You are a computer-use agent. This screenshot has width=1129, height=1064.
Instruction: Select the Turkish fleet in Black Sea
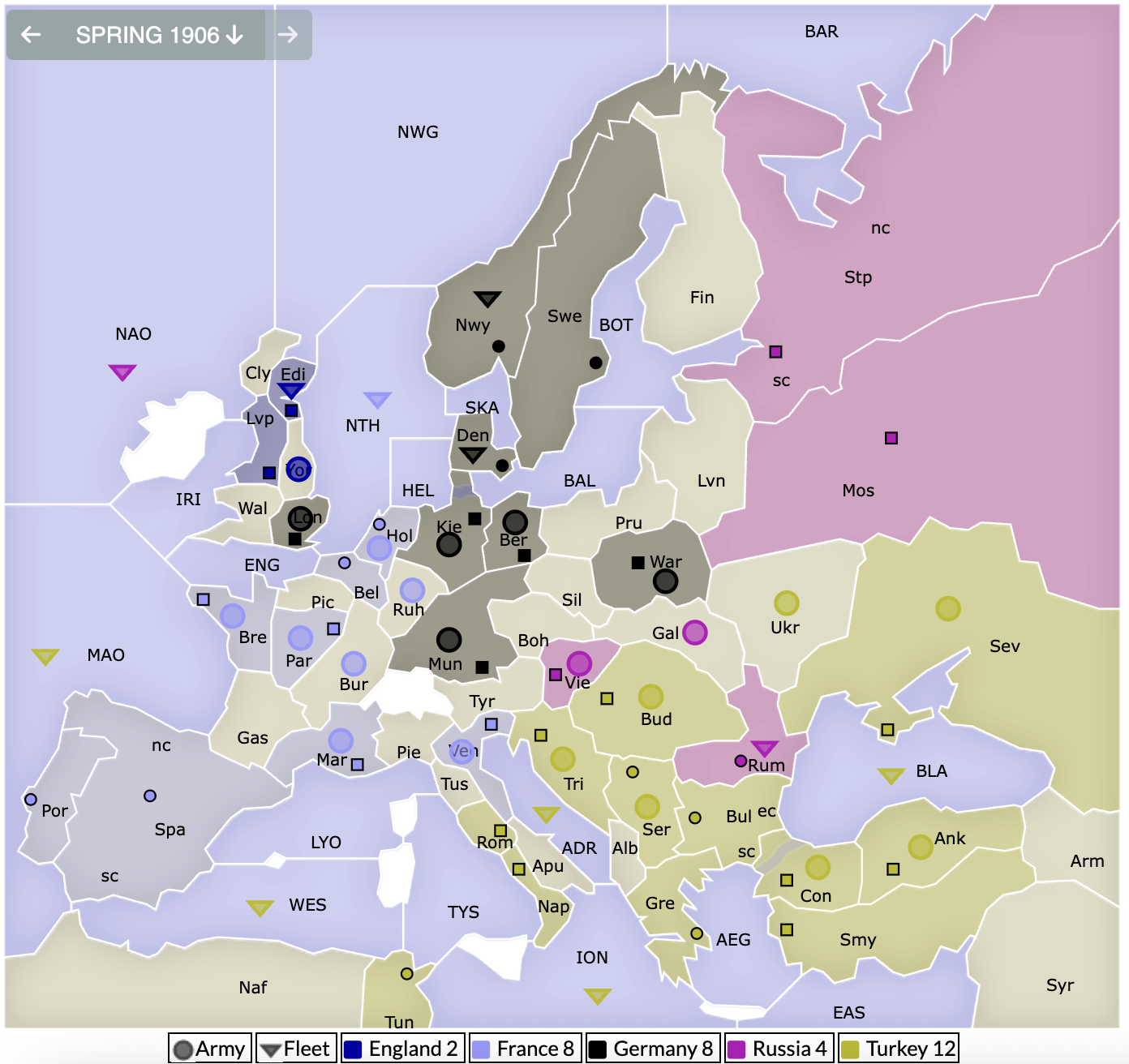coord(891,775)
